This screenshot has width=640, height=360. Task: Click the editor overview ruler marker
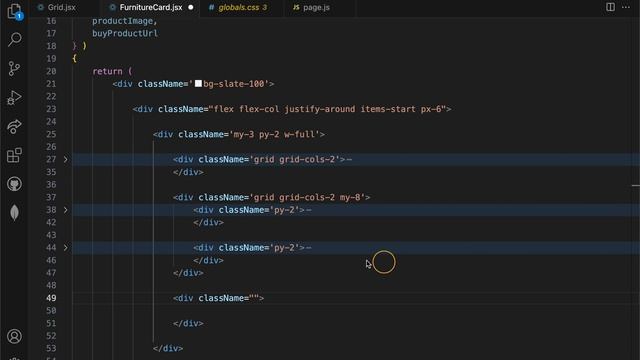636,186
